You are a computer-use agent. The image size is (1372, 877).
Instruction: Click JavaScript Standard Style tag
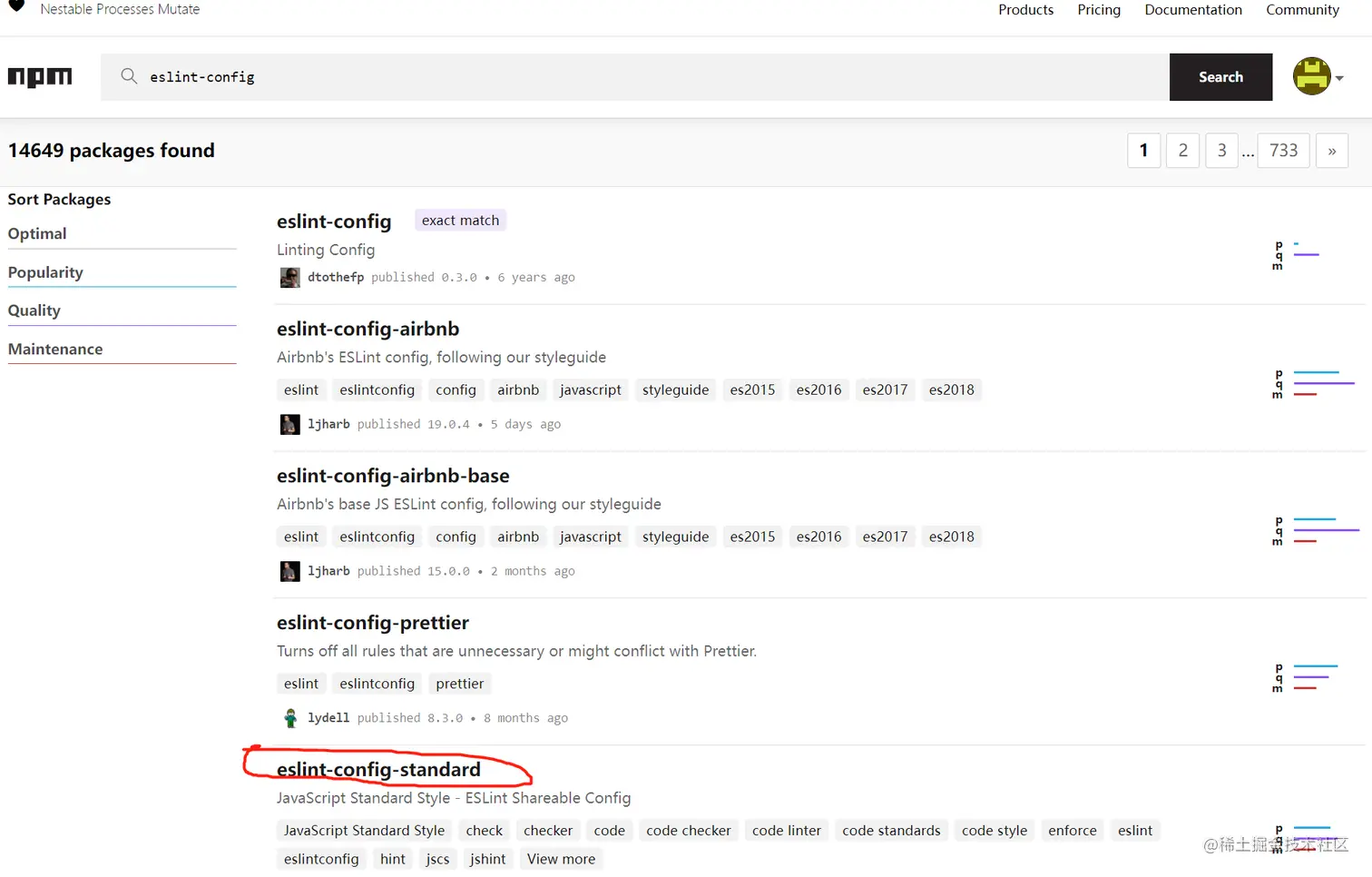pyautogui.click(x=365, y=831)
